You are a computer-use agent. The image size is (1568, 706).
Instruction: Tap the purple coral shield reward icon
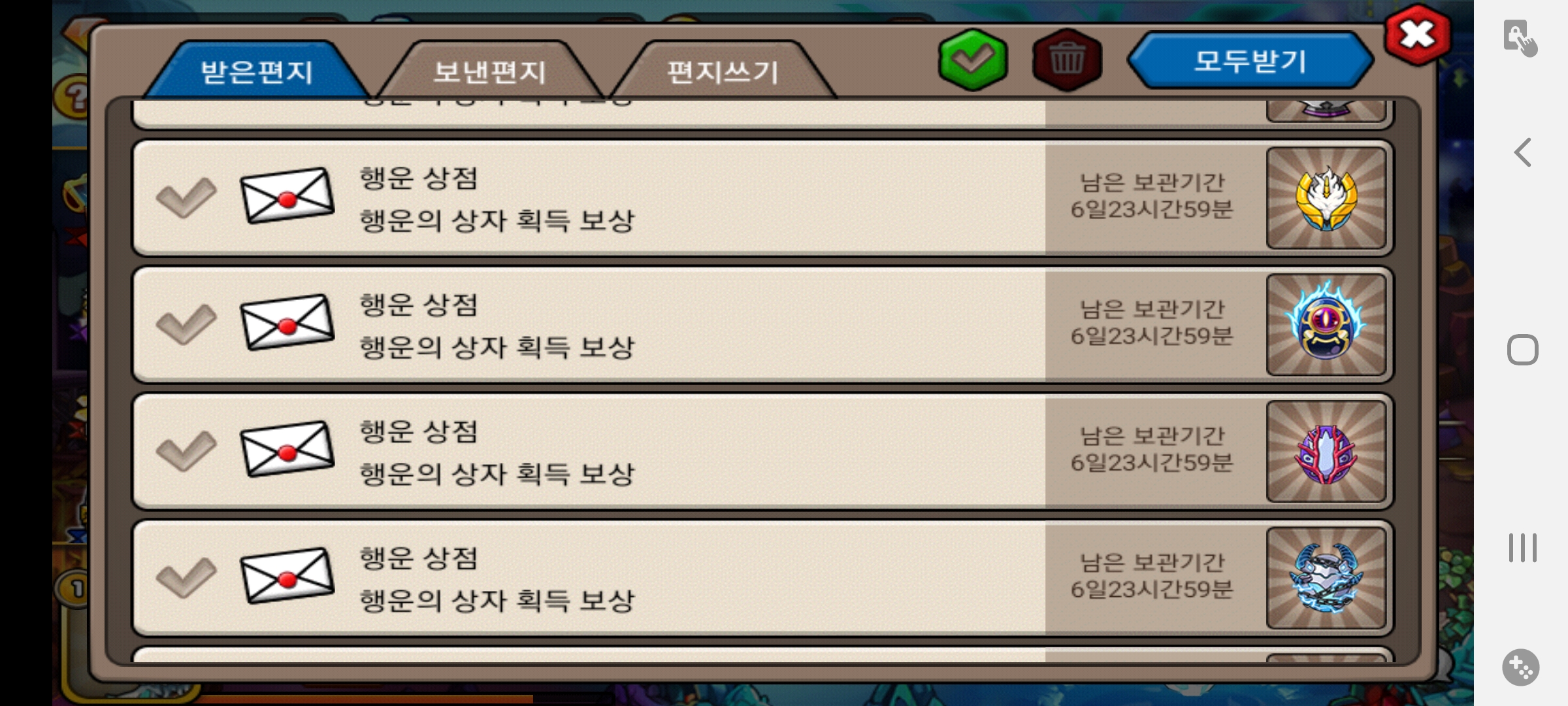click(1326, 452)
